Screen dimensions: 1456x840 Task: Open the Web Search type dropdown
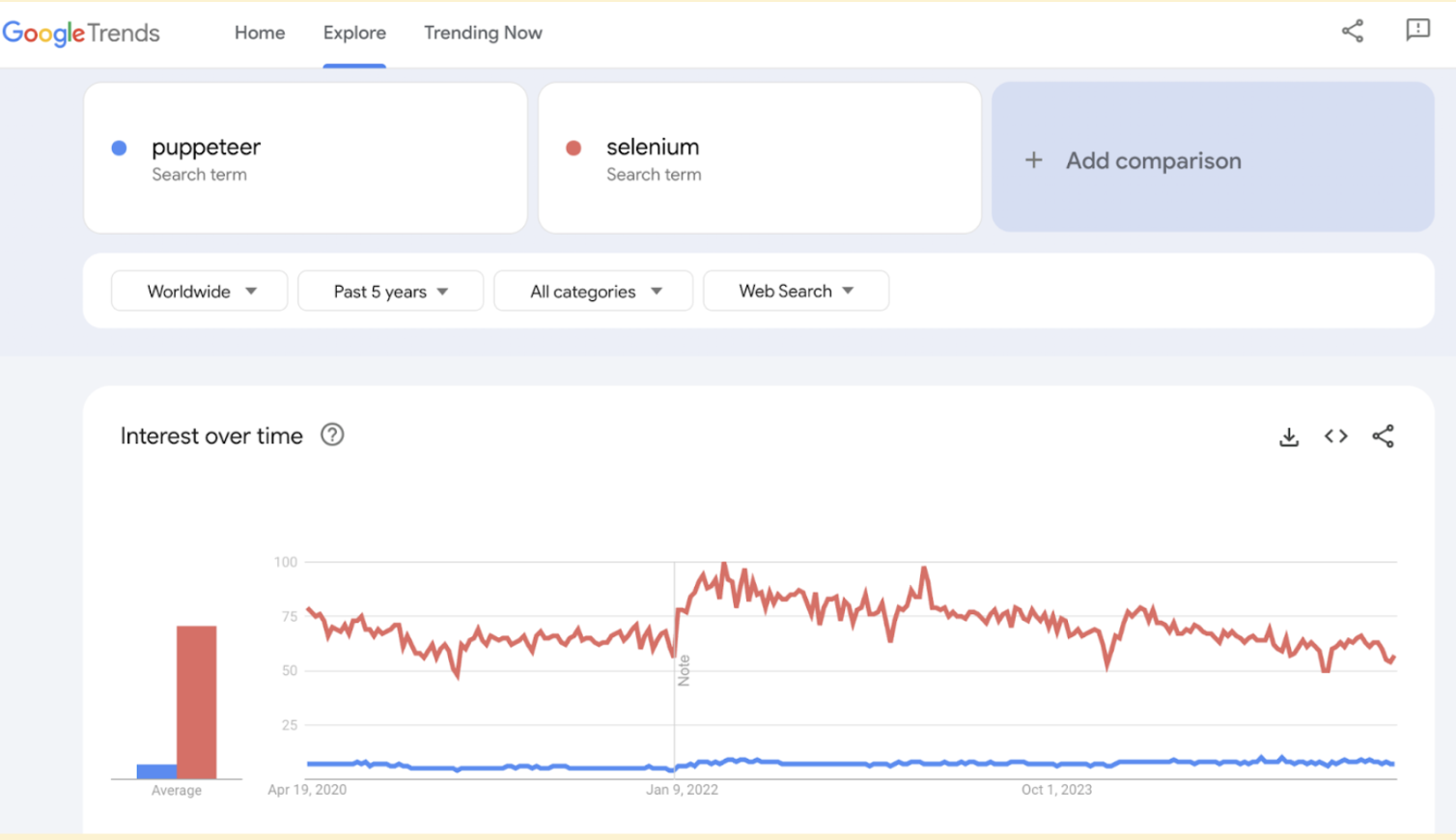click(797, 291)
